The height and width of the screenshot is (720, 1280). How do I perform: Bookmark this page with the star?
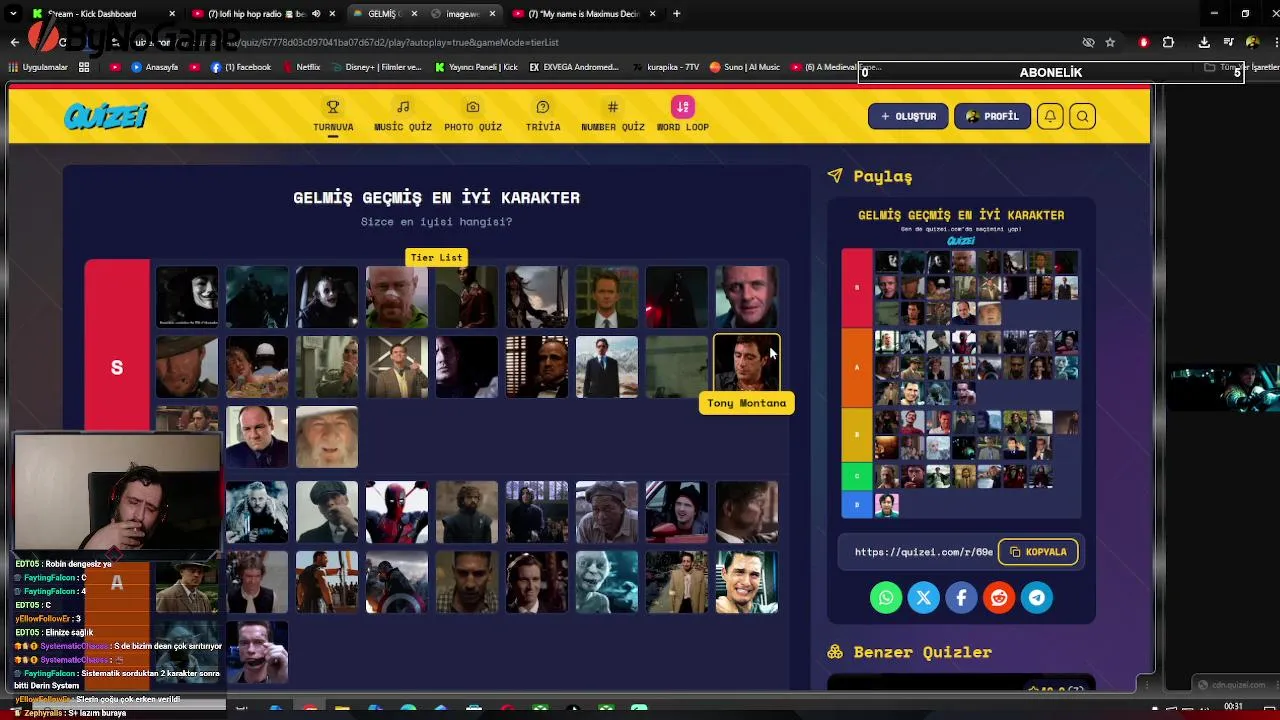(x=1110, y=42)
